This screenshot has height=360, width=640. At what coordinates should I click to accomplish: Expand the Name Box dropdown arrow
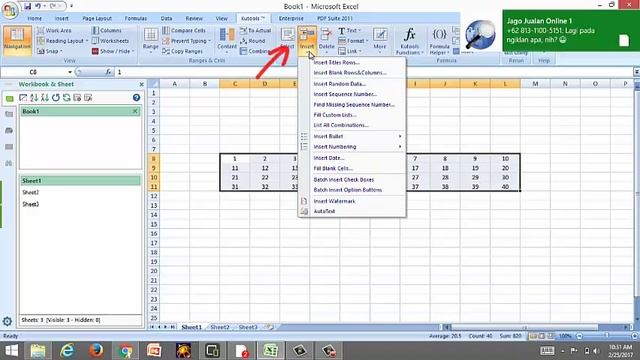[70, 72]
